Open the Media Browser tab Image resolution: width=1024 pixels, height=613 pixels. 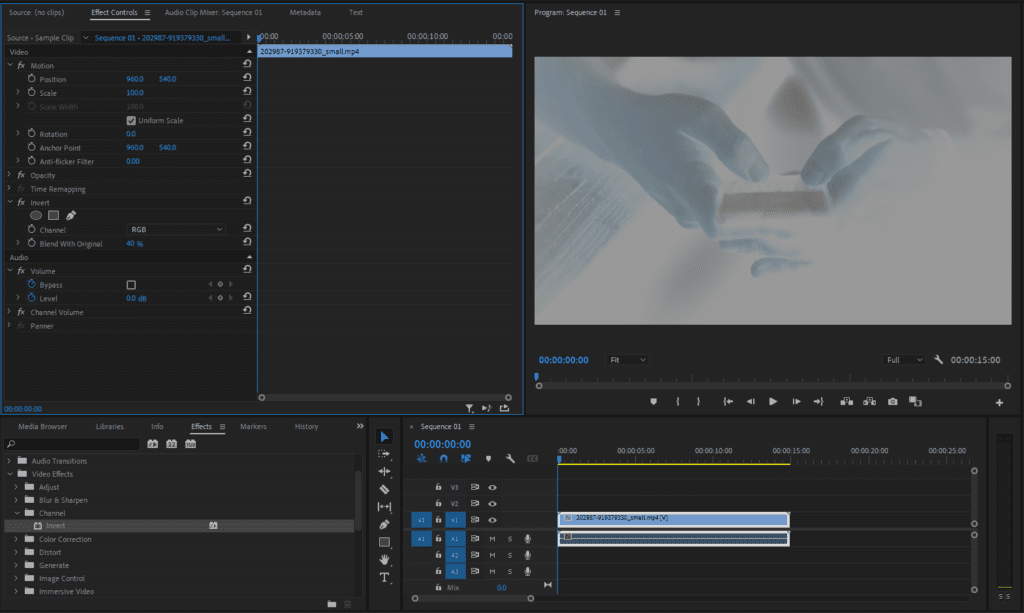[x=42, y=426]
